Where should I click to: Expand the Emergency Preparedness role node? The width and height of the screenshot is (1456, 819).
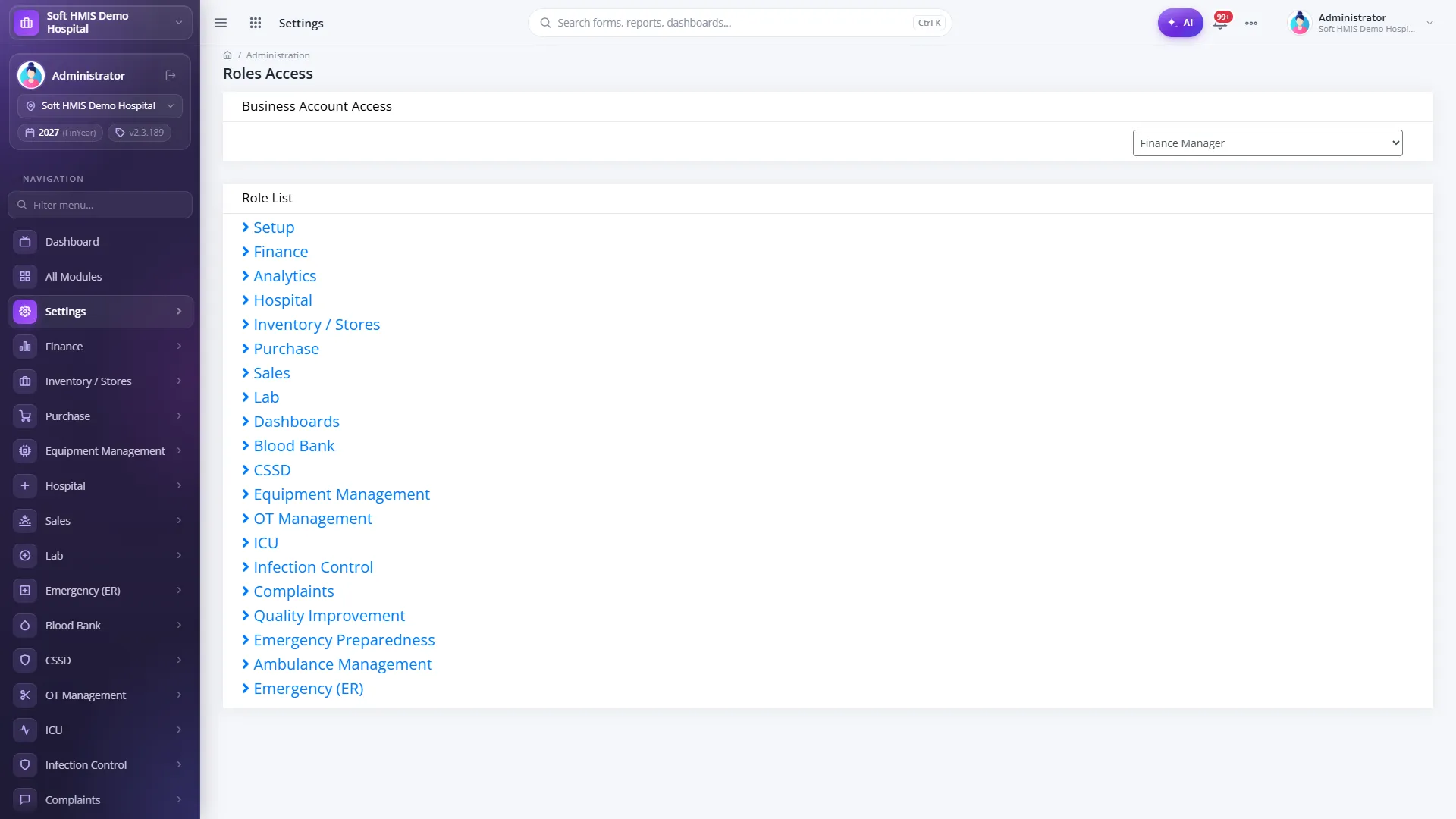246,640
